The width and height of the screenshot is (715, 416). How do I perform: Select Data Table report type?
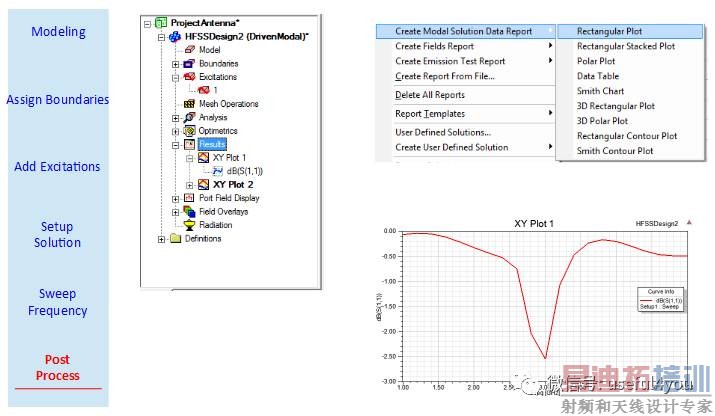click(x=631, y=76)
